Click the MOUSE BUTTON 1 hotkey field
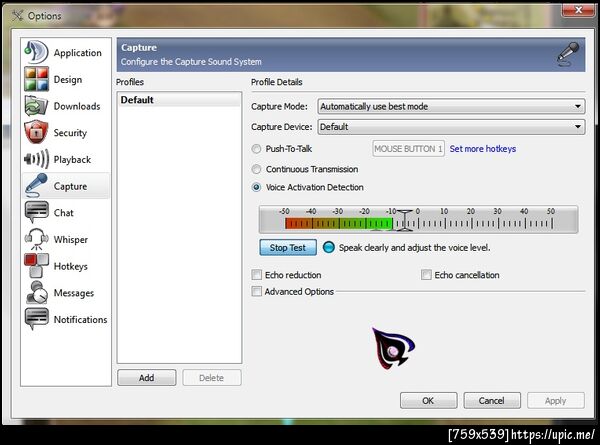The width and height of the screenshot is (600, 445). [x=408, y=149]
